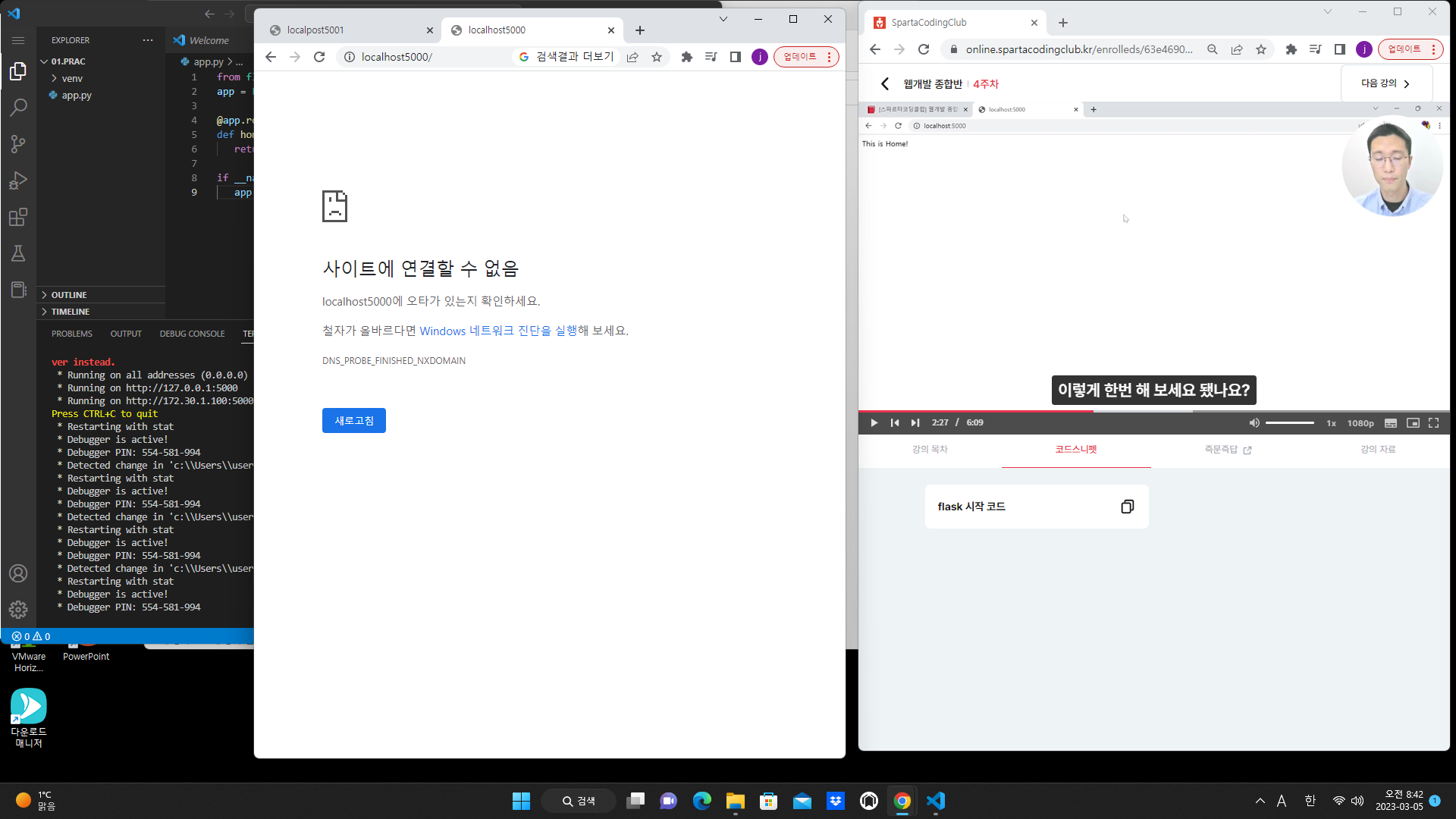Open Windows 네트워크 진단 link
Viewport: 1456px width, 819px height.
(x=497, y=331)
